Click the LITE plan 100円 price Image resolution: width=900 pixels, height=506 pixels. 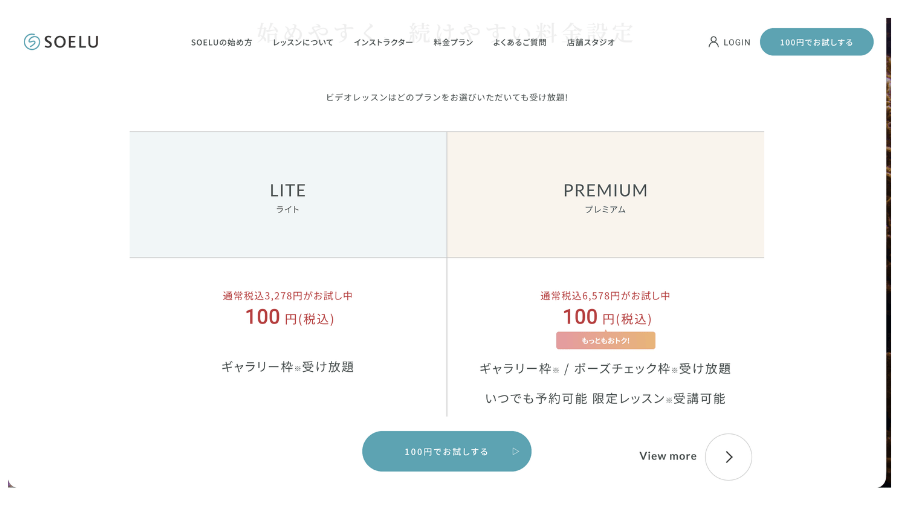click(x=289, y=317)
